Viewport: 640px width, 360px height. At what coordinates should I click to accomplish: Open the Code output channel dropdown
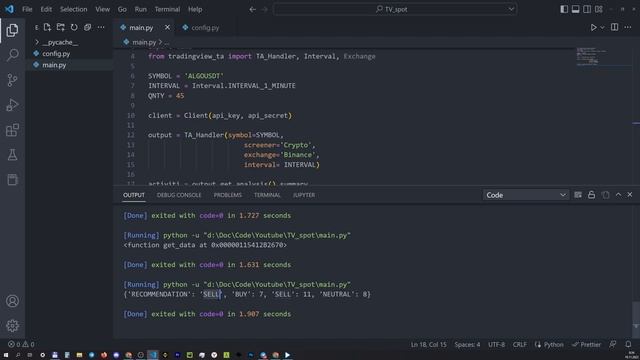tap(526, 195)
